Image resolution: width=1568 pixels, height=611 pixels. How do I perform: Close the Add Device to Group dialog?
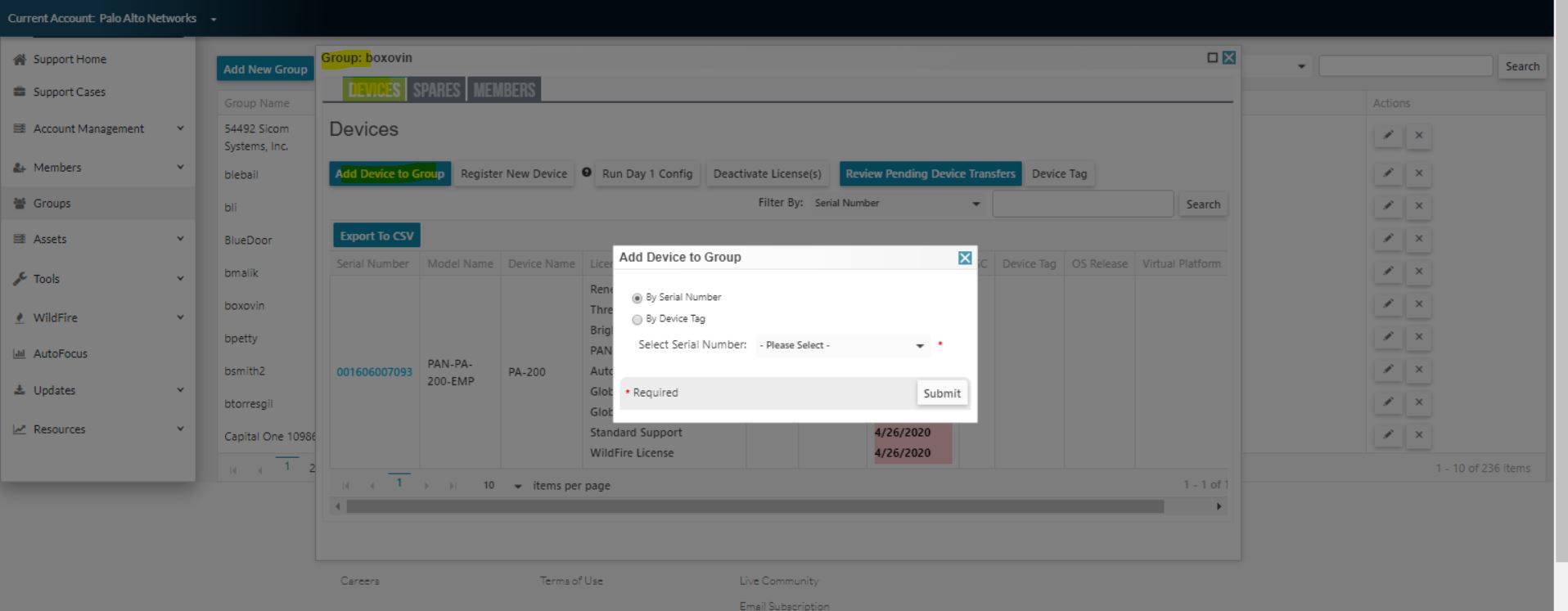click(x=965, y=258)
